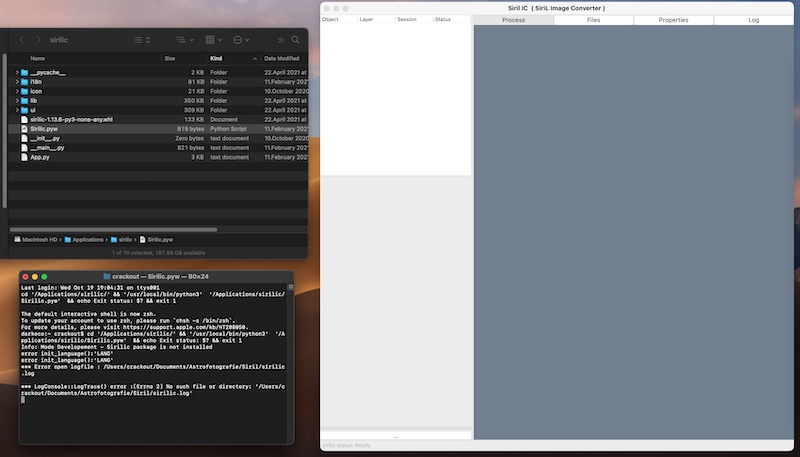
Task: Go forward in the Finder window
Action: [x=38, y=40]
